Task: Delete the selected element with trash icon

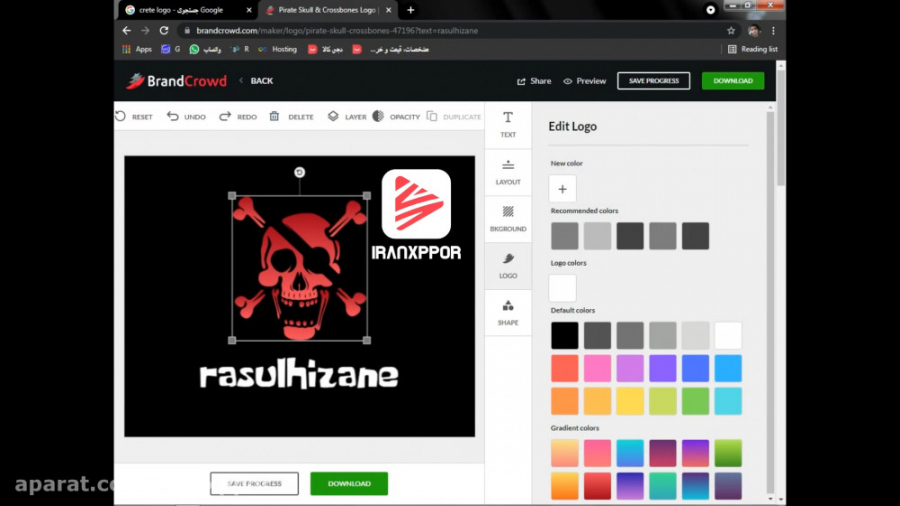Action: tap(275, 116)
